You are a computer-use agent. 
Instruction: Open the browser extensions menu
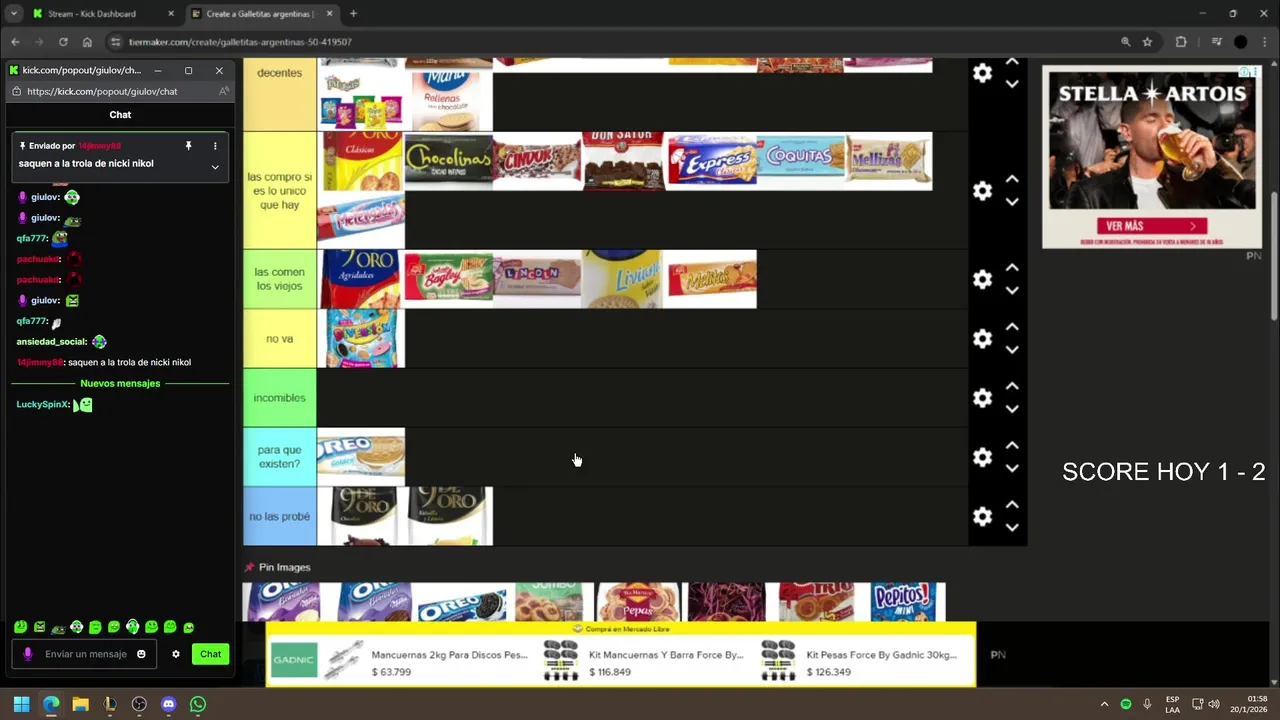tap(1181, 42)
